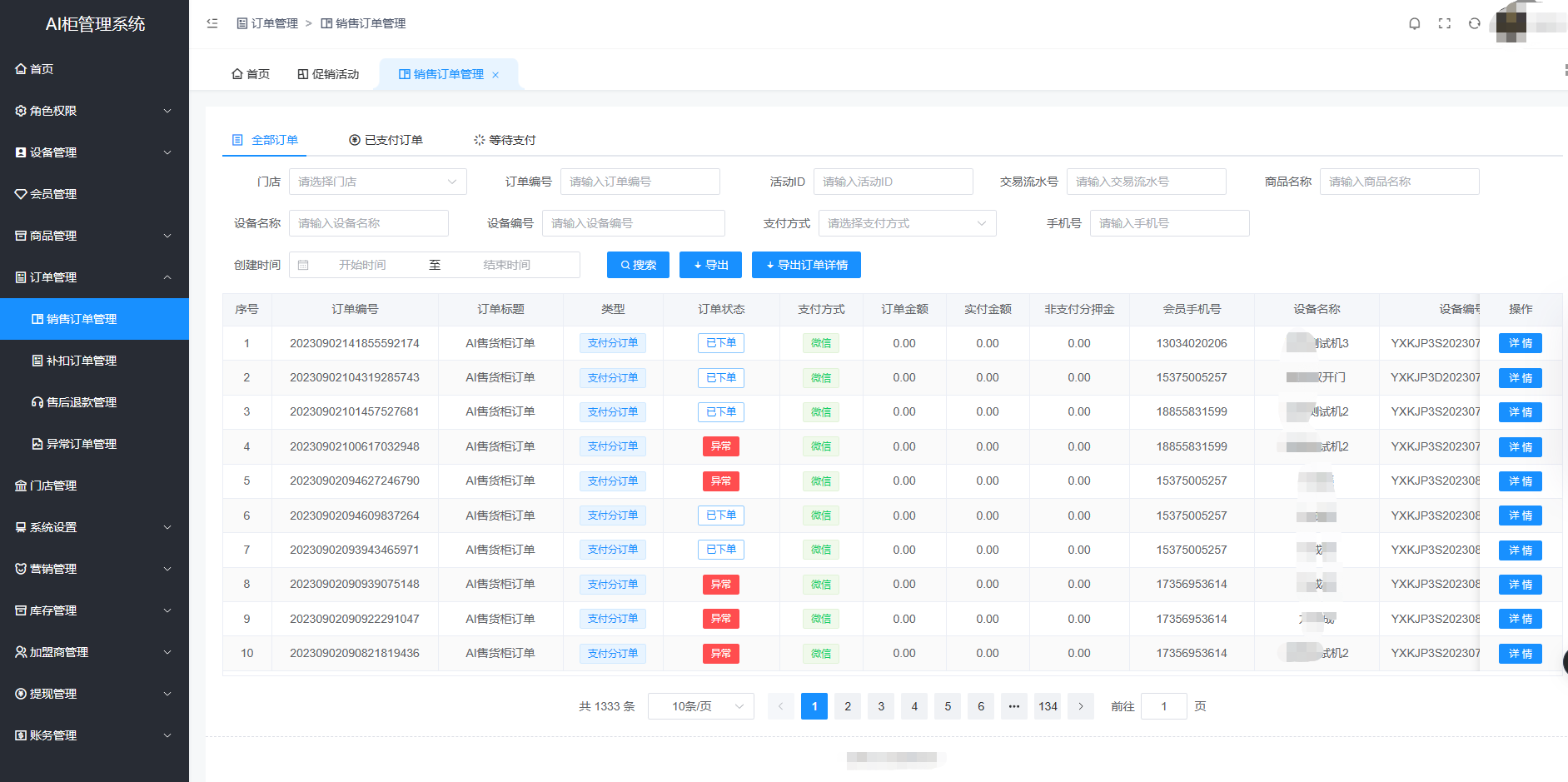The height and width of the screenshot is (782, 1568).
Task: Go to page 6
Action: tap(981, 706)
